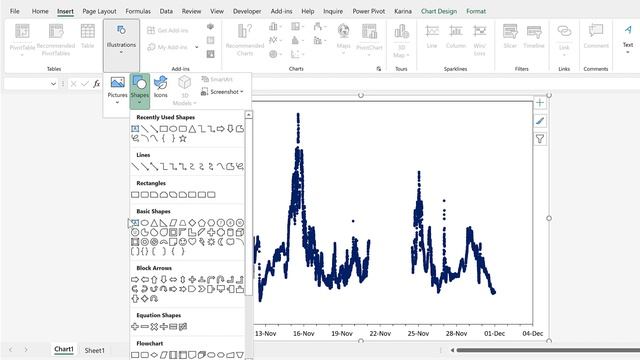Select the Chevron in Block Arrows
The width and height of the screenshot is (640, 360).
point(202,289)
